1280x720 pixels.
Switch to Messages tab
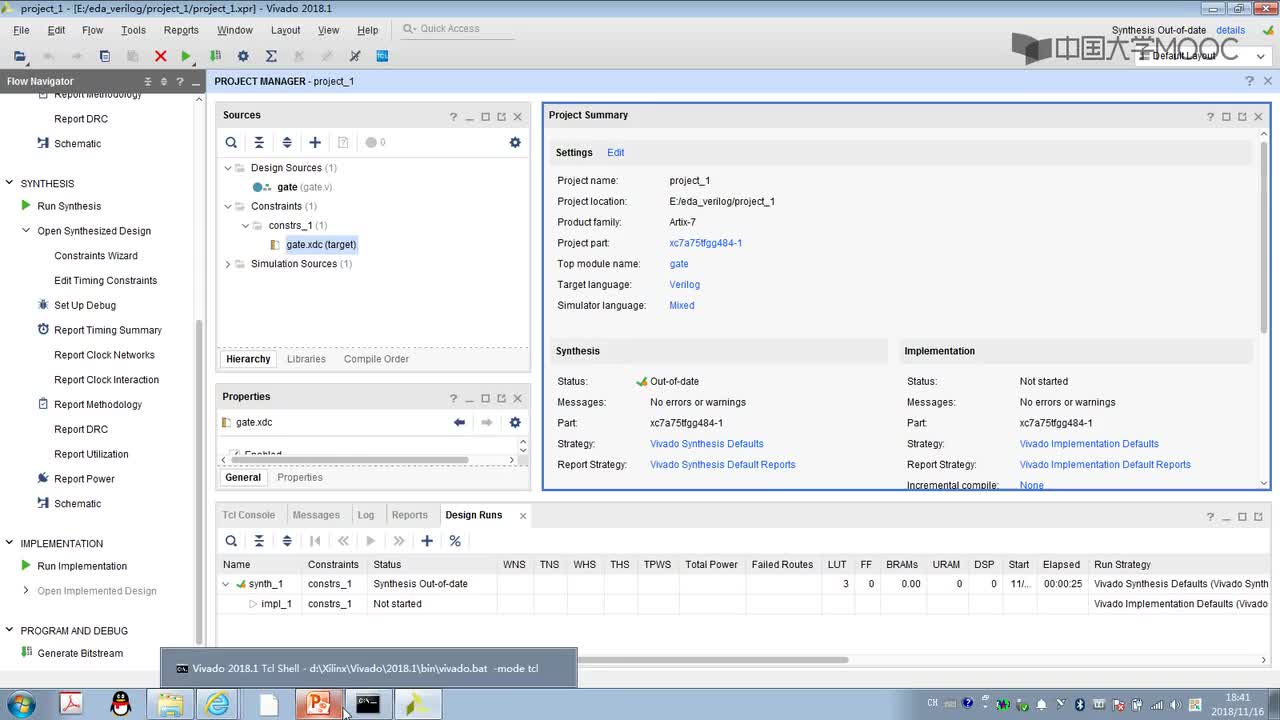click(316, 515)
